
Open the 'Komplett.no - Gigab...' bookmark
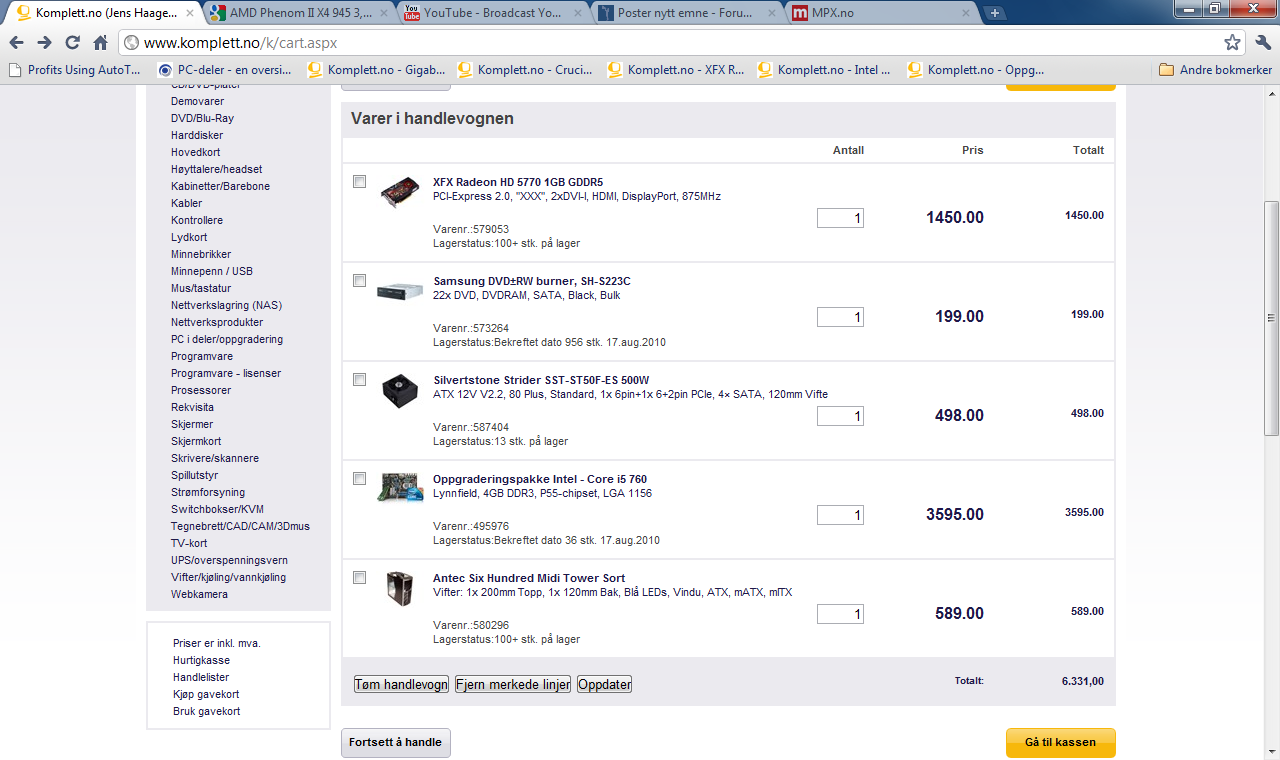pos(375,70)
